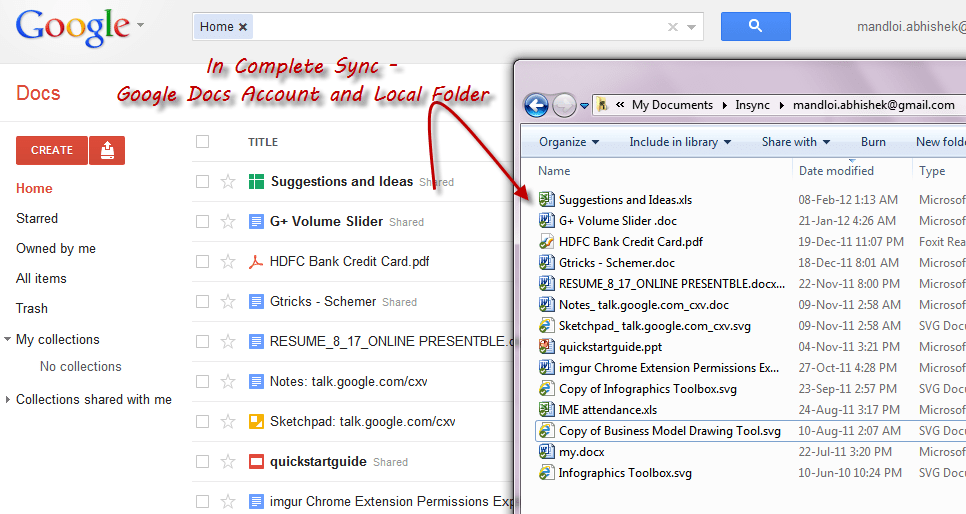Click the Foxit icon of HDFC Bank Credit Card.pdf

click(x=546, y=242)
